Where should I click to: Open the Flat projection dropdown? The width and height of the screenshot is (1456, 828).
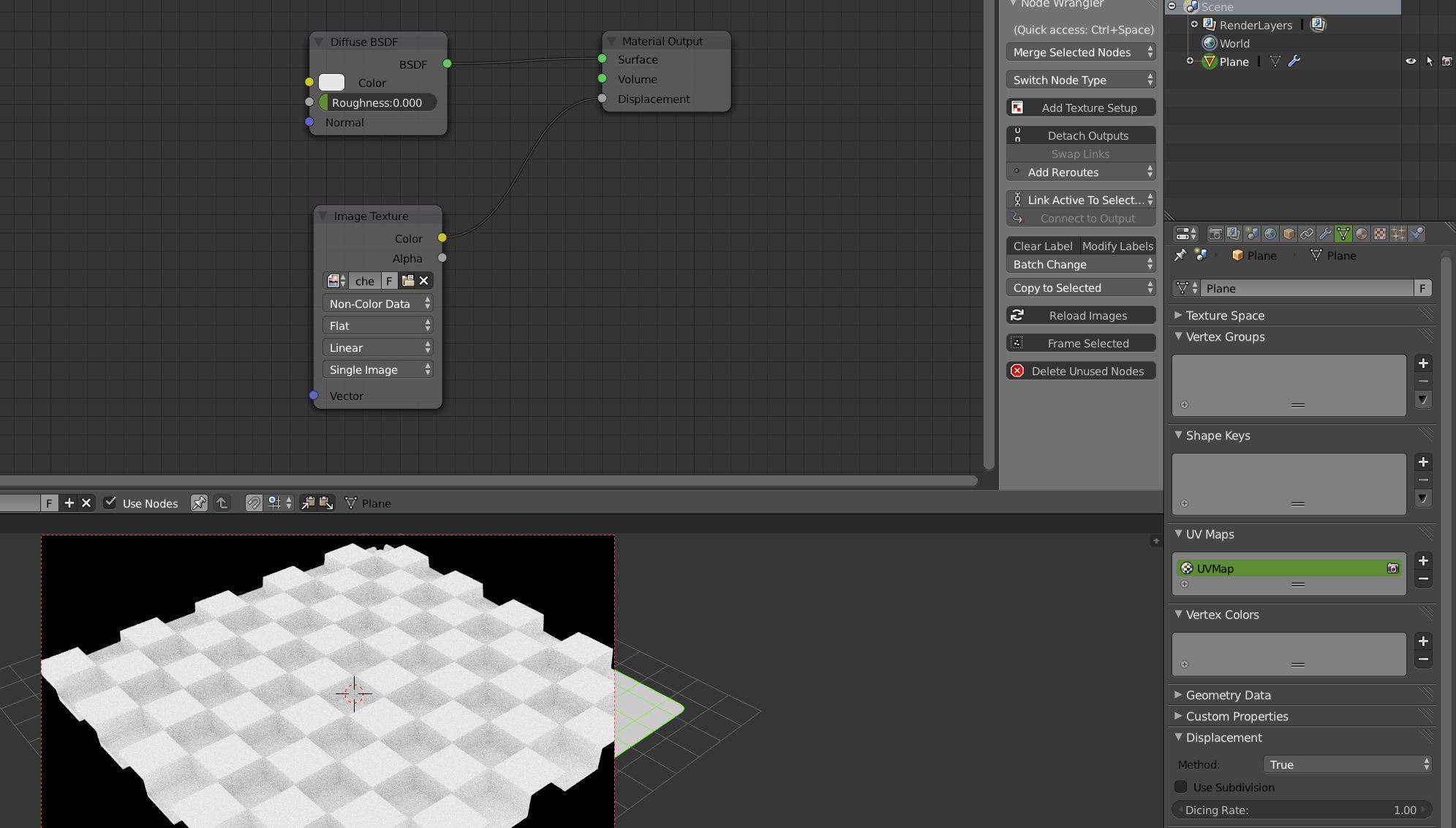(x=378, y=325)
